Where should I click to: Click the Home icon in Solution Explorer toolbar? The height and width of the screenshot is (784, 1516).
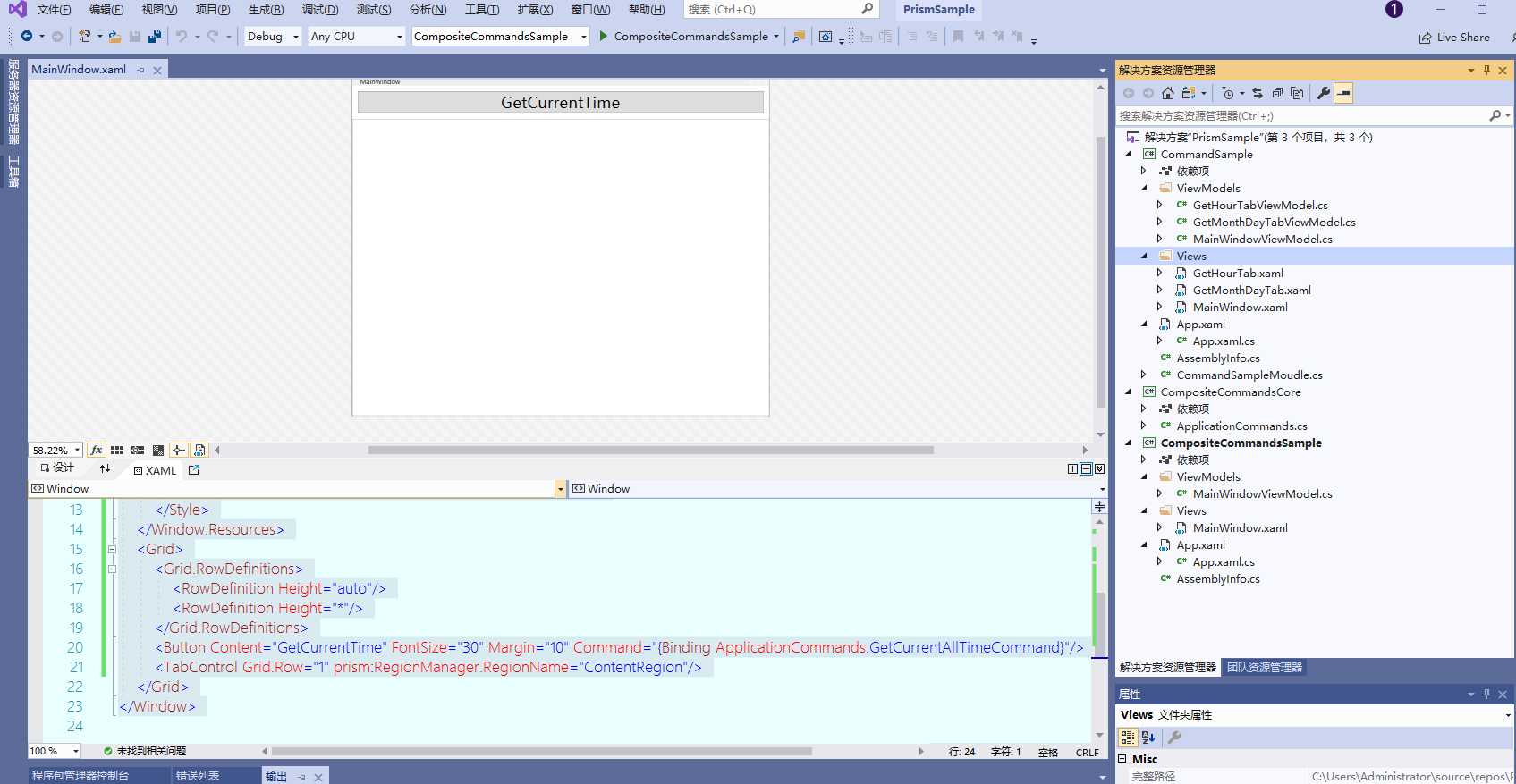point(1168,93)
